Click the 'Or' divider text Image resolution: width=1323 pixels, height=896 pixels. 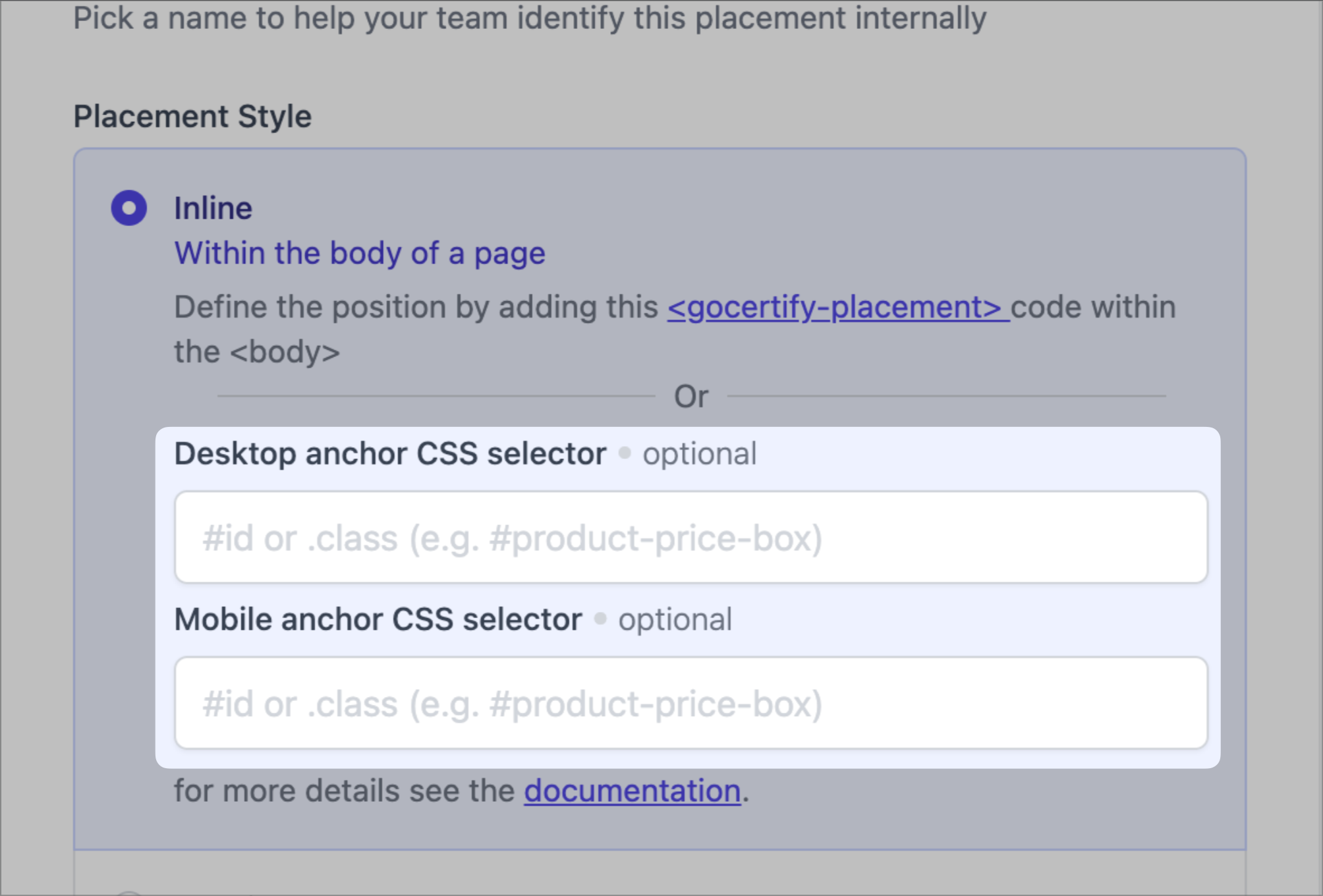tap(690, 397)
